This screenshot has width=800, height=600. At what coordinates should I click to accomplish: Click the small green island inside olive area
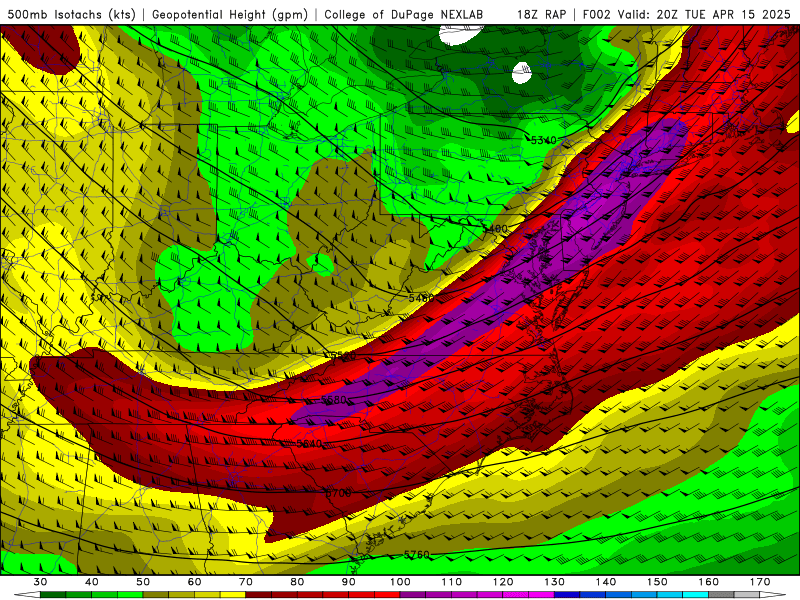click(x=321, y=264)
